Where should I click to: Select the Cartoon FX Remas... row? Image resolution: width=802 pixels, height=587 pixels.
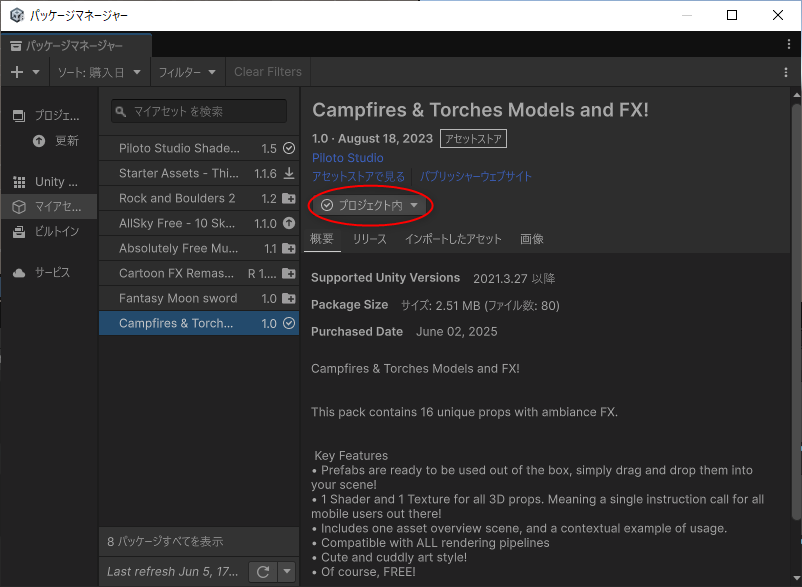click(199, 274)
